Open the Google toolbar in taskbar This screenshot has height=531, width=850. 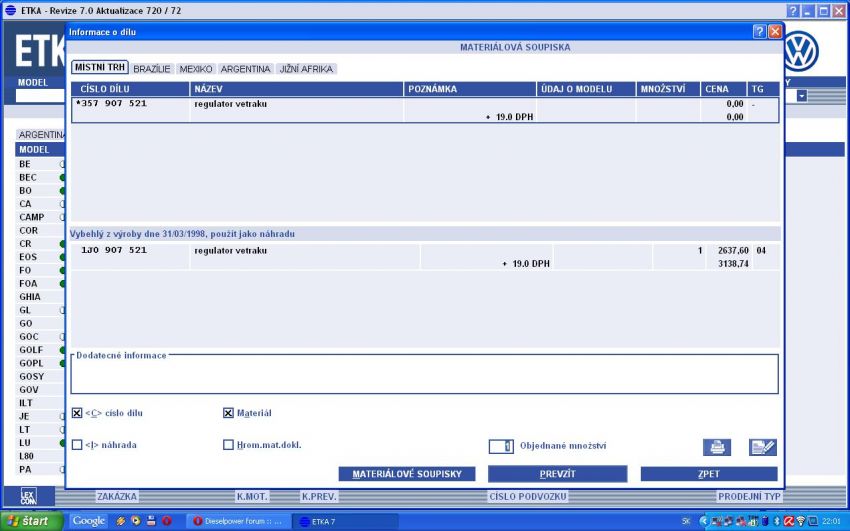tap(88, 521)
